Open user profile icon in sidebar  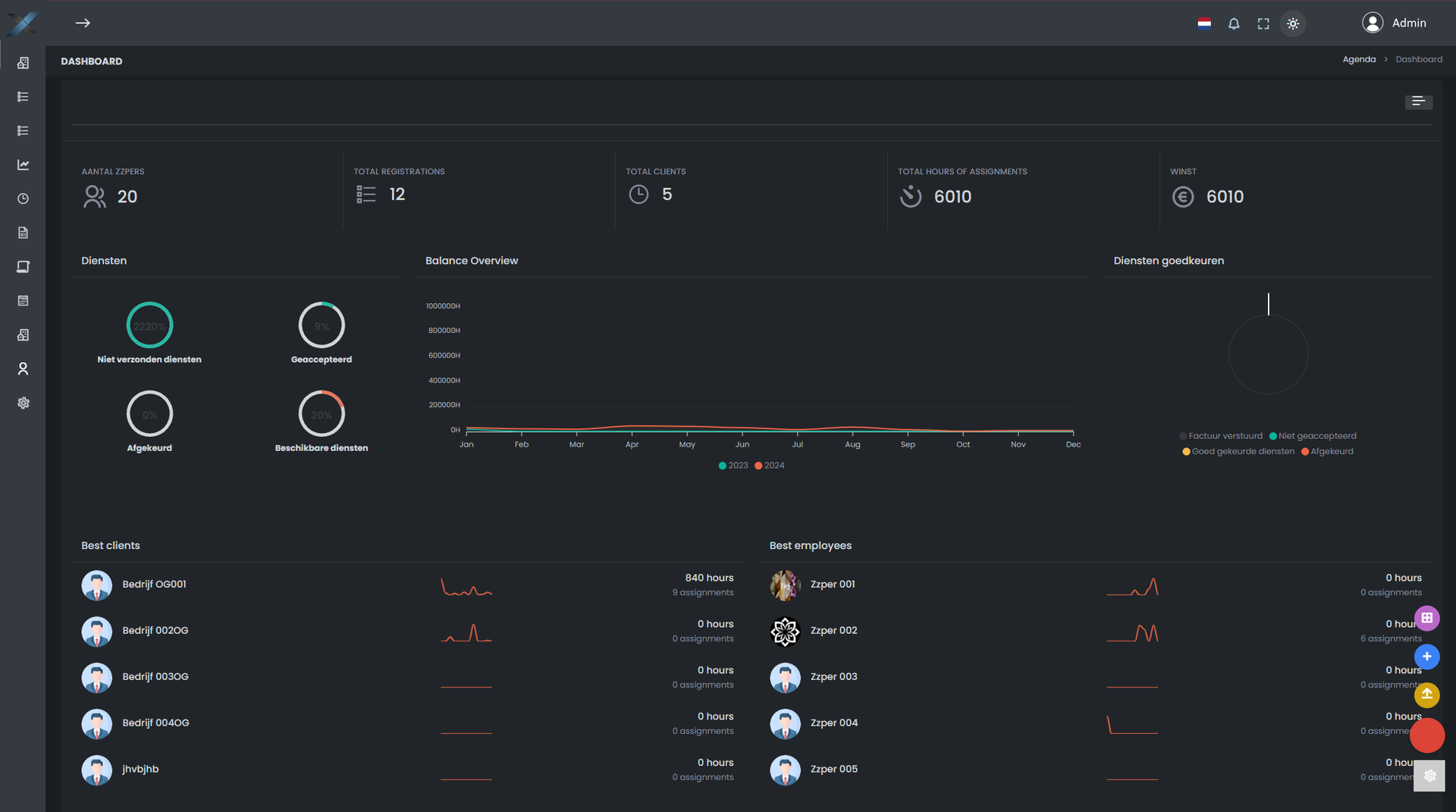point(24,368)
